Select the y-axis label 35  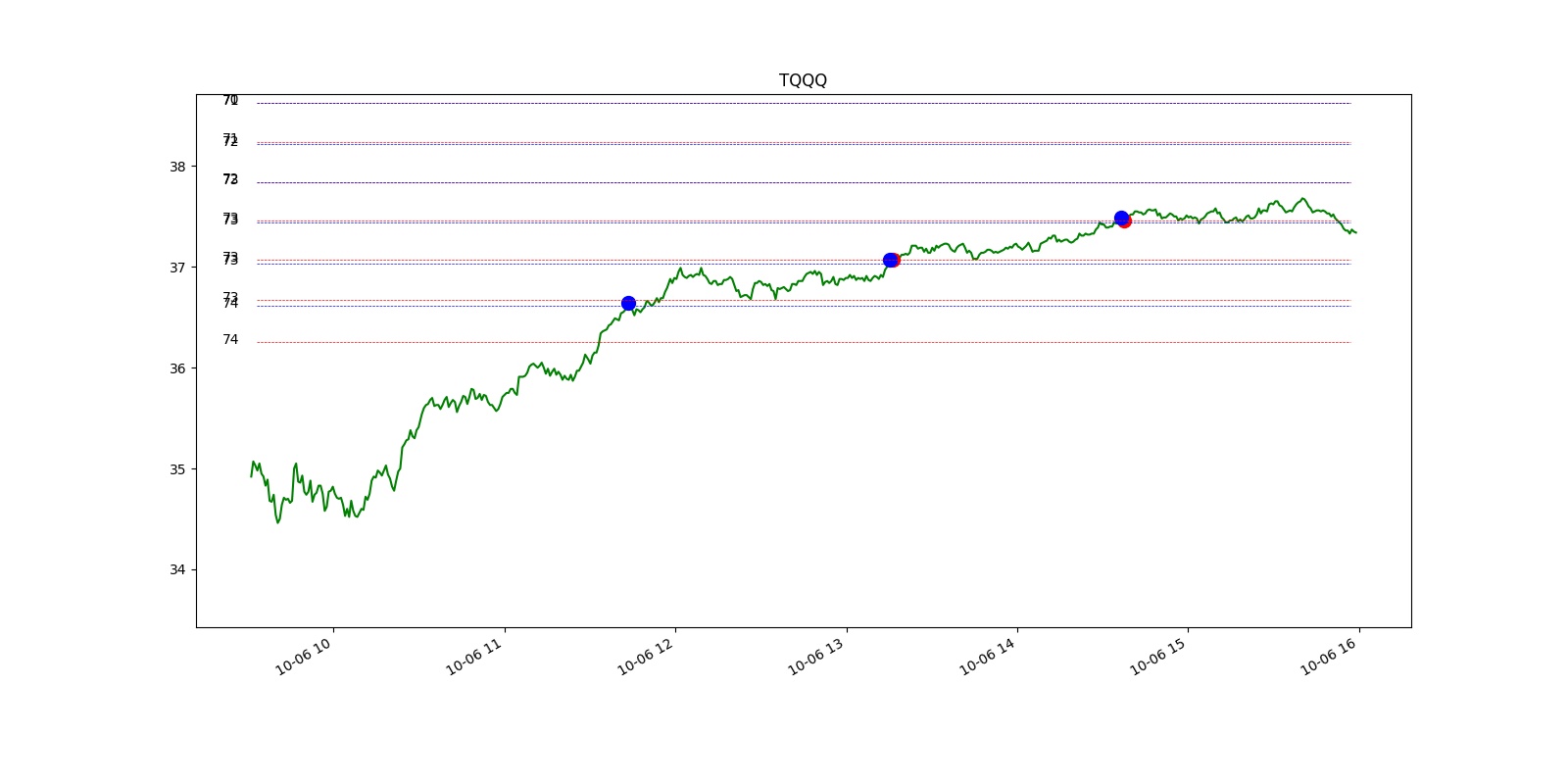pos(177,469)
